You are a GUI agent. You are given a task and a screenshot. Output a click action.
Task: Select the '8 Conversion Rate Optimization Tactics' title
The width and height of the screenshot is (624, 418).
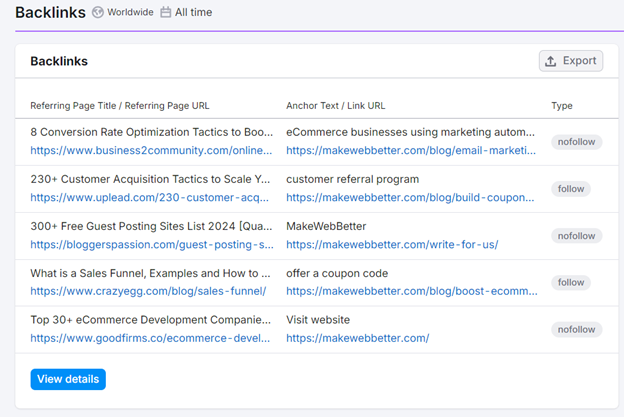[x=152, y=132]
